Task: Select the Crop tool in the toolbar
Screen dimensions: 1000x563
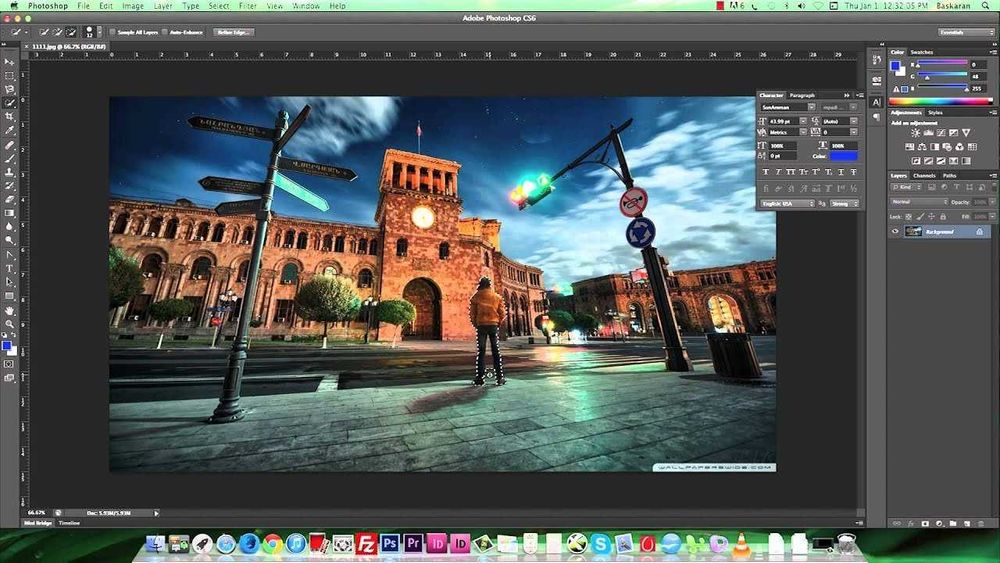Action: [x=9, y=117]
